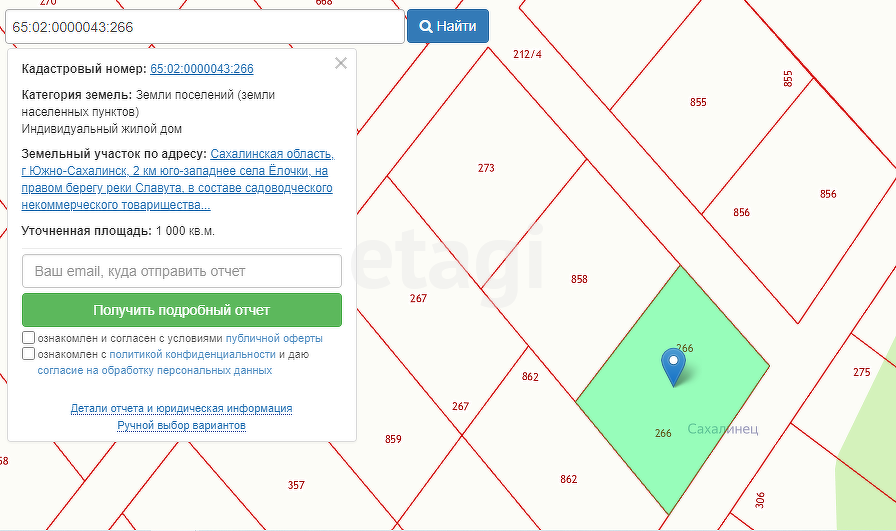Open the политикой конфиденциальности link
This screenshot has width=896, height=531.
(192, 354)
